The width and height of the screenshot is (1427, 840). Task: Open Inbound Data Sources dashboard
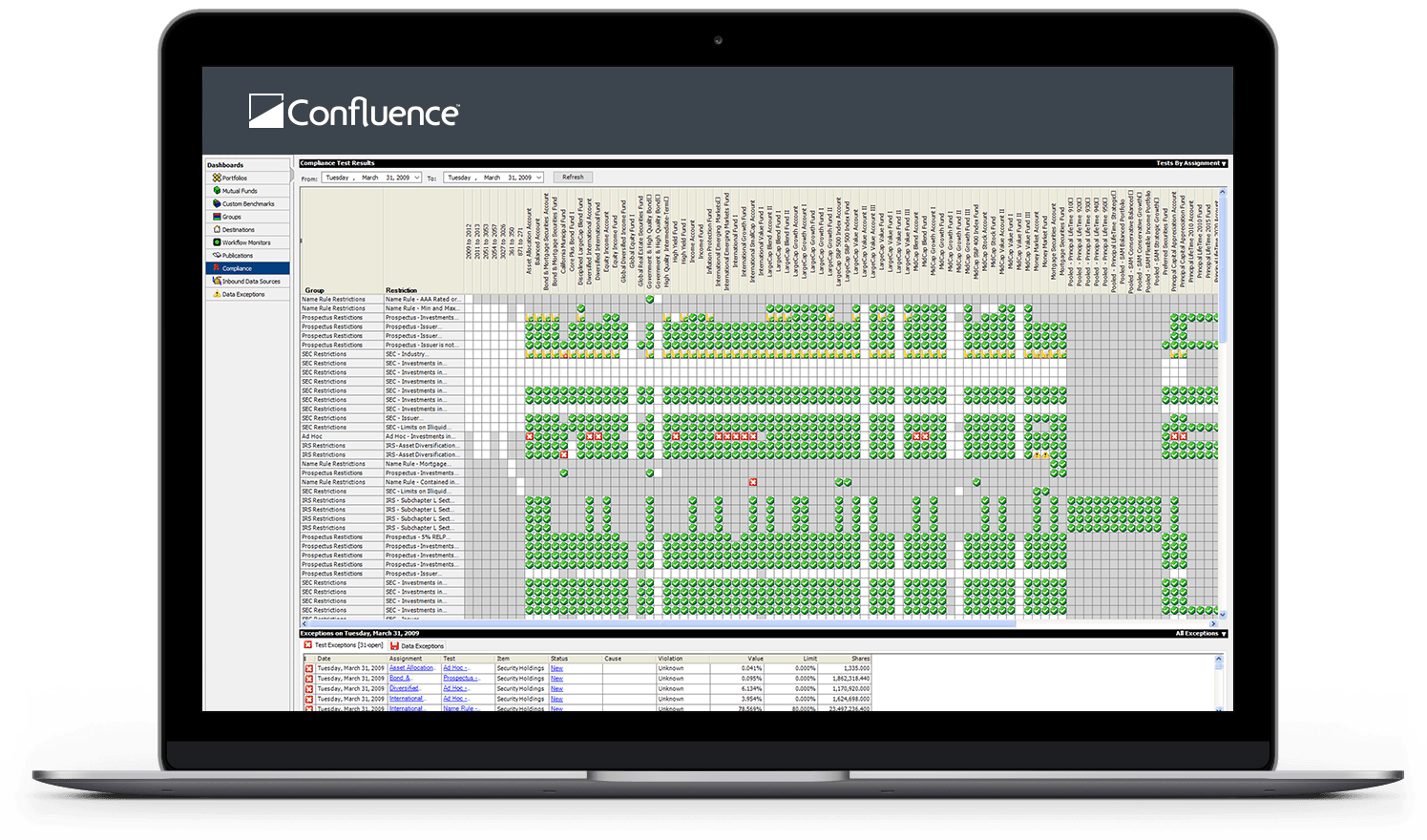click(x=250, y=282)
